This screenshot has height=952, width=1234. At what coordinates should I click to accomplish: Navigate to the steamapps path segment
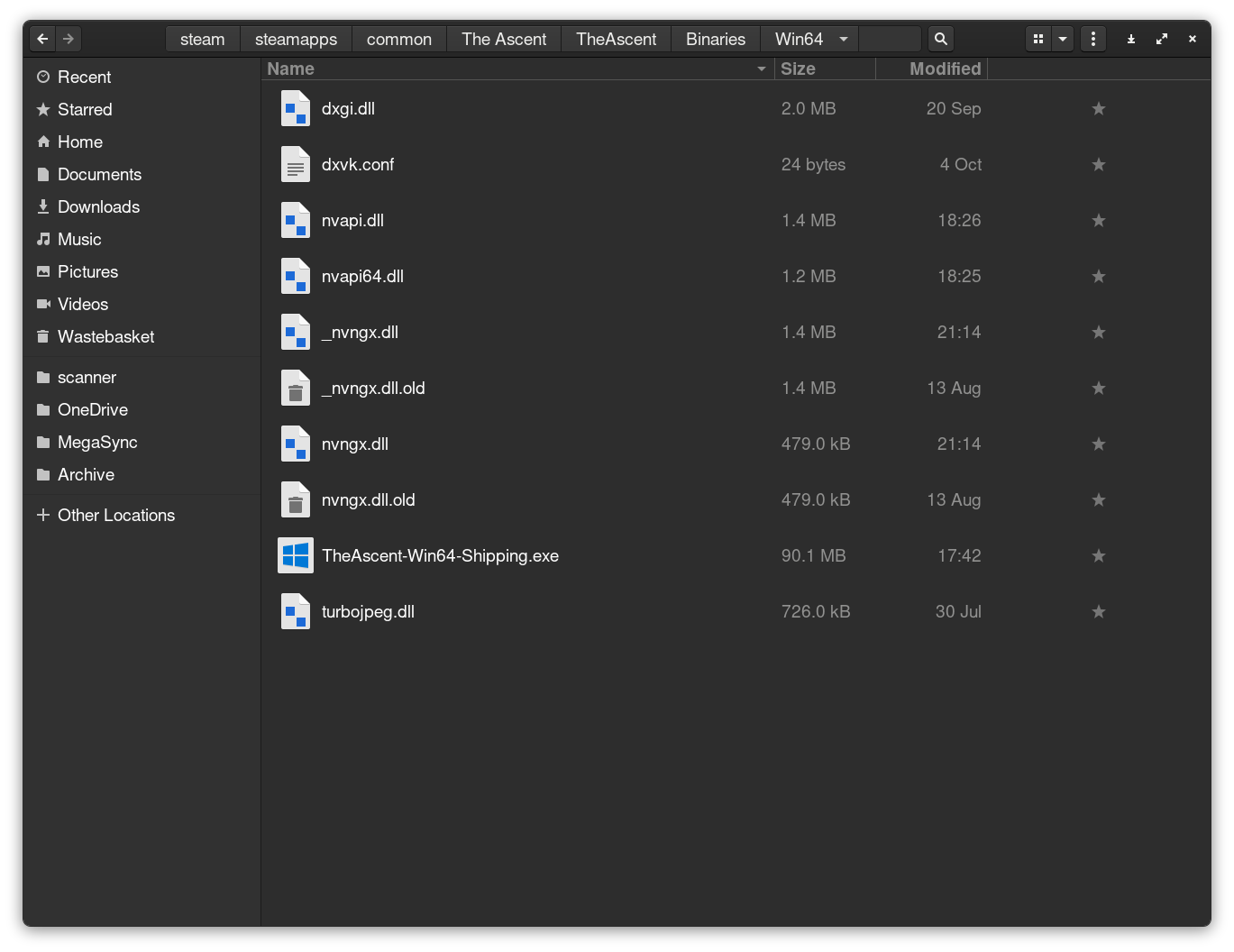(296, 39)
